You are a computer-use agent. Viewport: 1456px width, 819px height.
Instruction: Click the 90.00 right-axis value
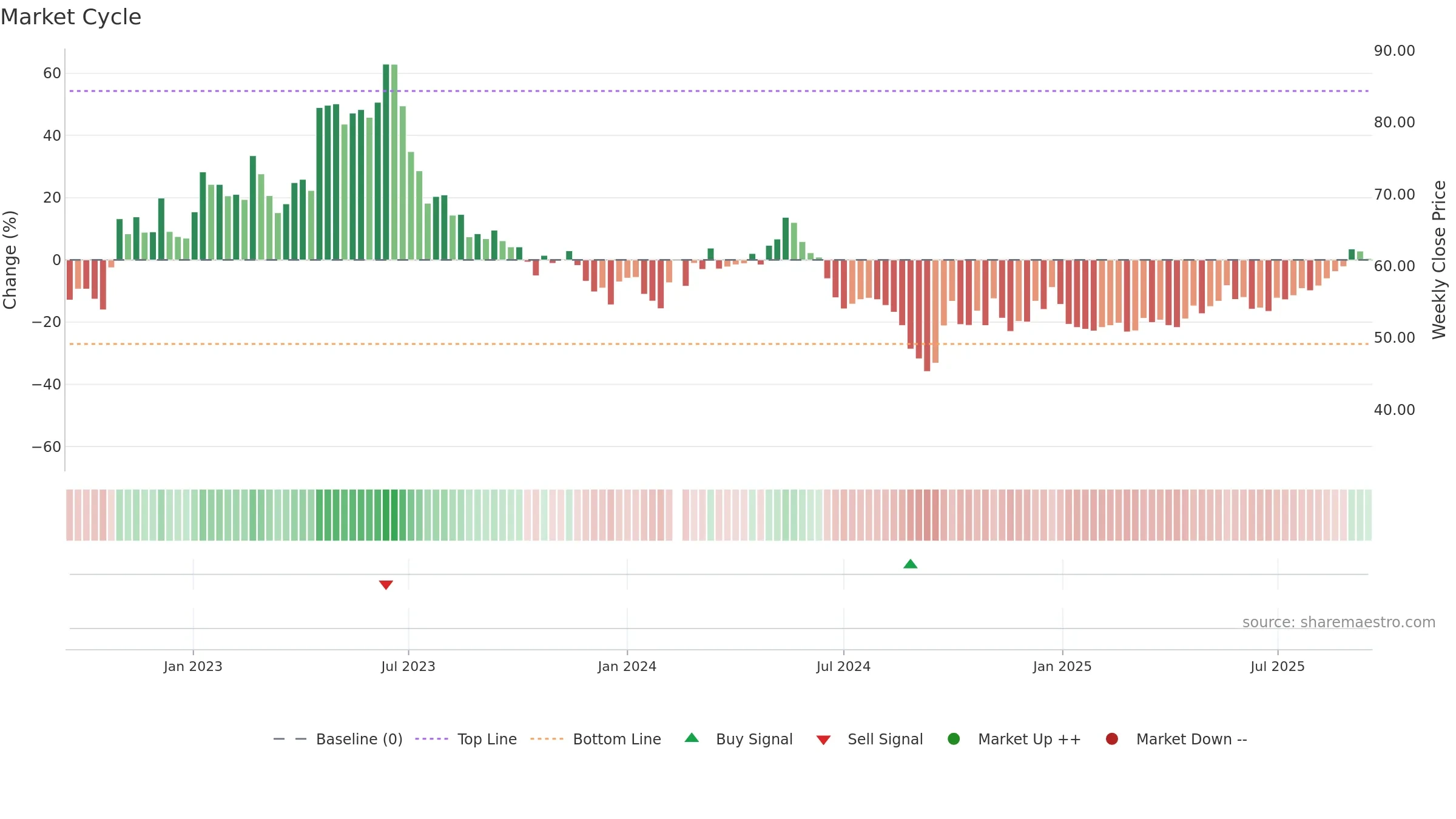point(1394,51)
